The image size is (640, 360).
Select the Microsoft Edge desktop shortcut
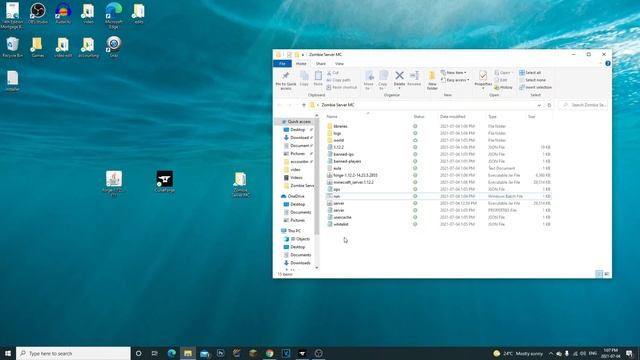[113, 16]
